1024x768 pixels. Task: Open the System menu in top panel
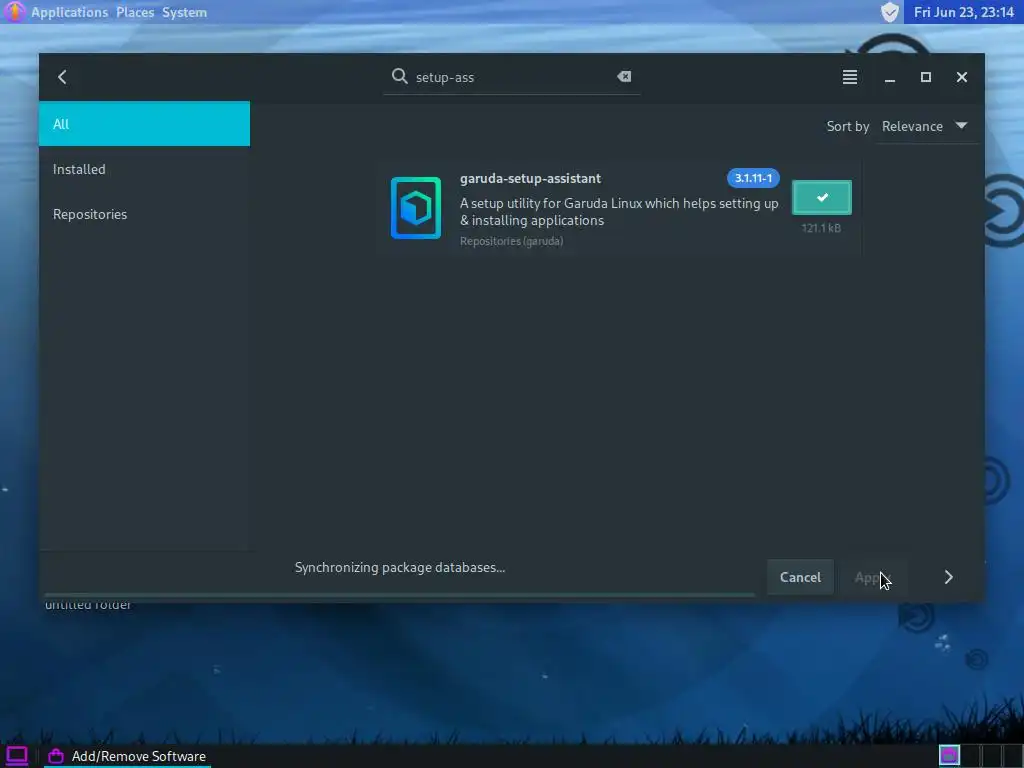[184, 12]
